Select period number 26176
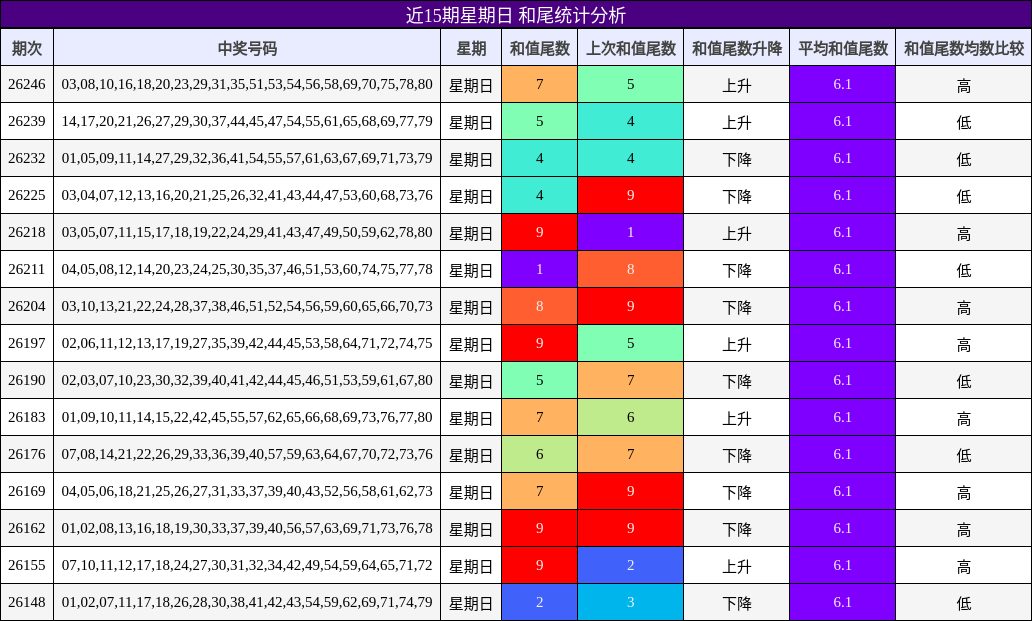Screen dimensions: 1032x621 (27, 455)
